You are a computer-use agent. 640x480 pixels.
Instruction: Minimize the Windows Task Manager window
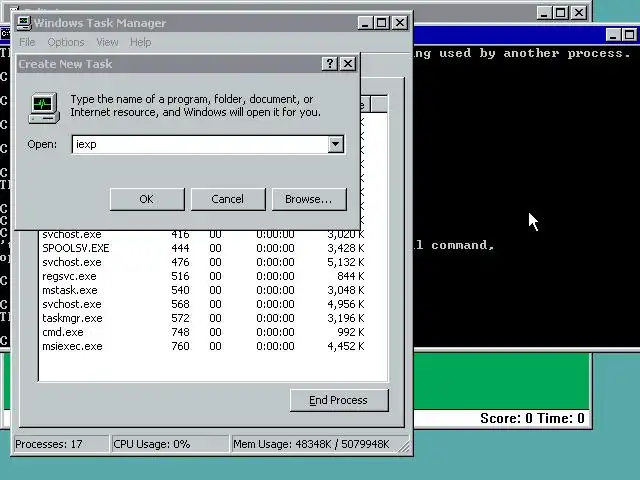(x=365, y=23)
